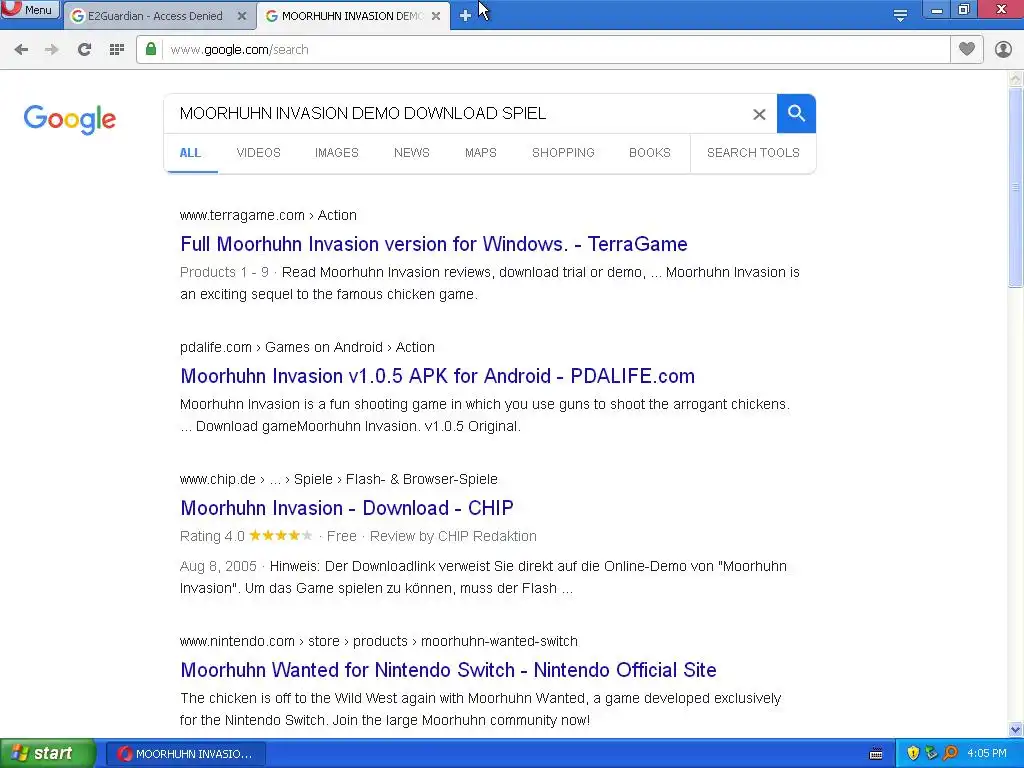
Task: Close the E2Guardian tab
Action: [x=242, y=16]
